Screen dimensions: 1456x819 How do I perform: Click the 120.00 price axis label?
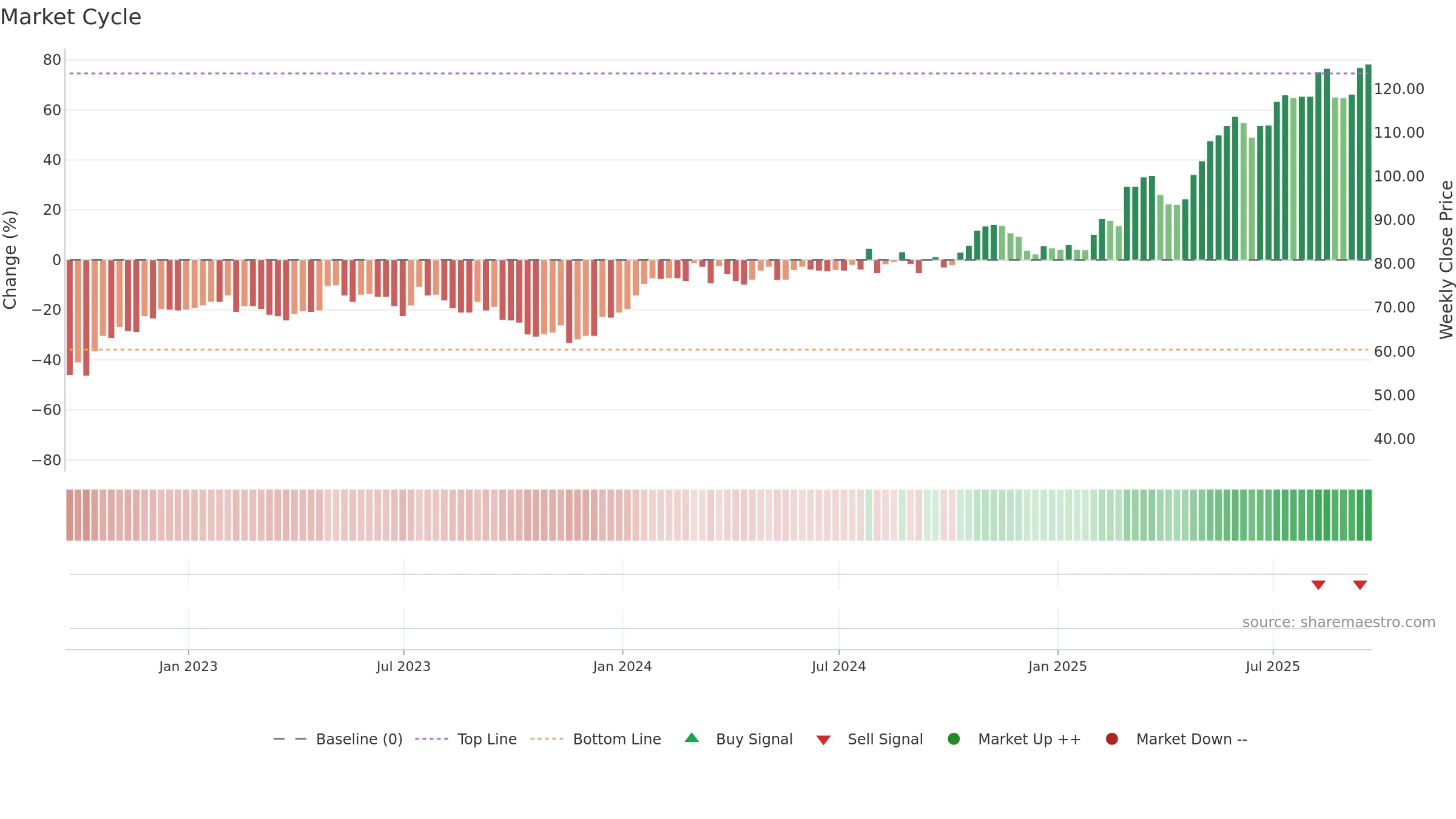point(1399,89)
